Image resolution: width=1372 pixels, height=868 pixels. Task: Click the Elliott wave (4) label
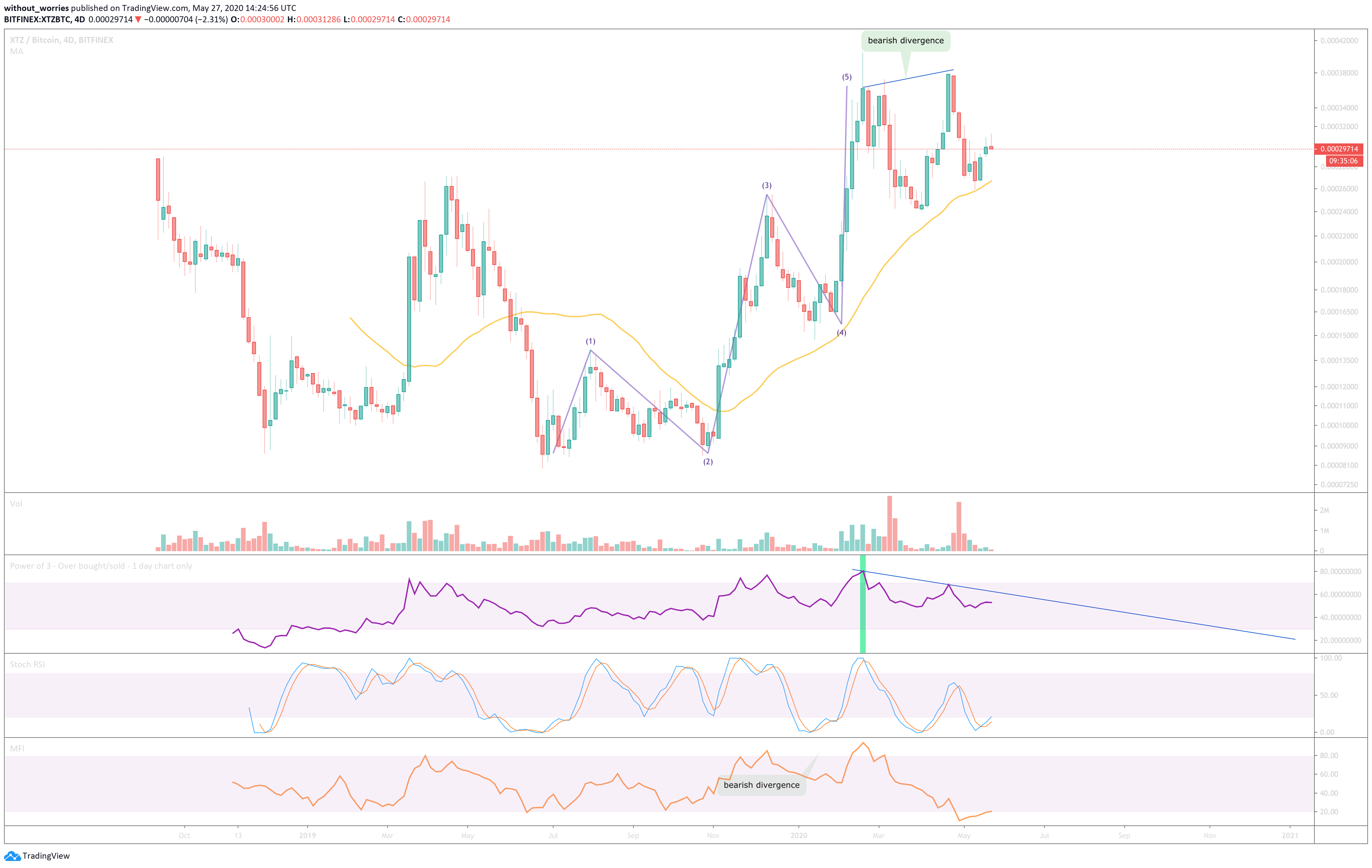pos(841,332)
